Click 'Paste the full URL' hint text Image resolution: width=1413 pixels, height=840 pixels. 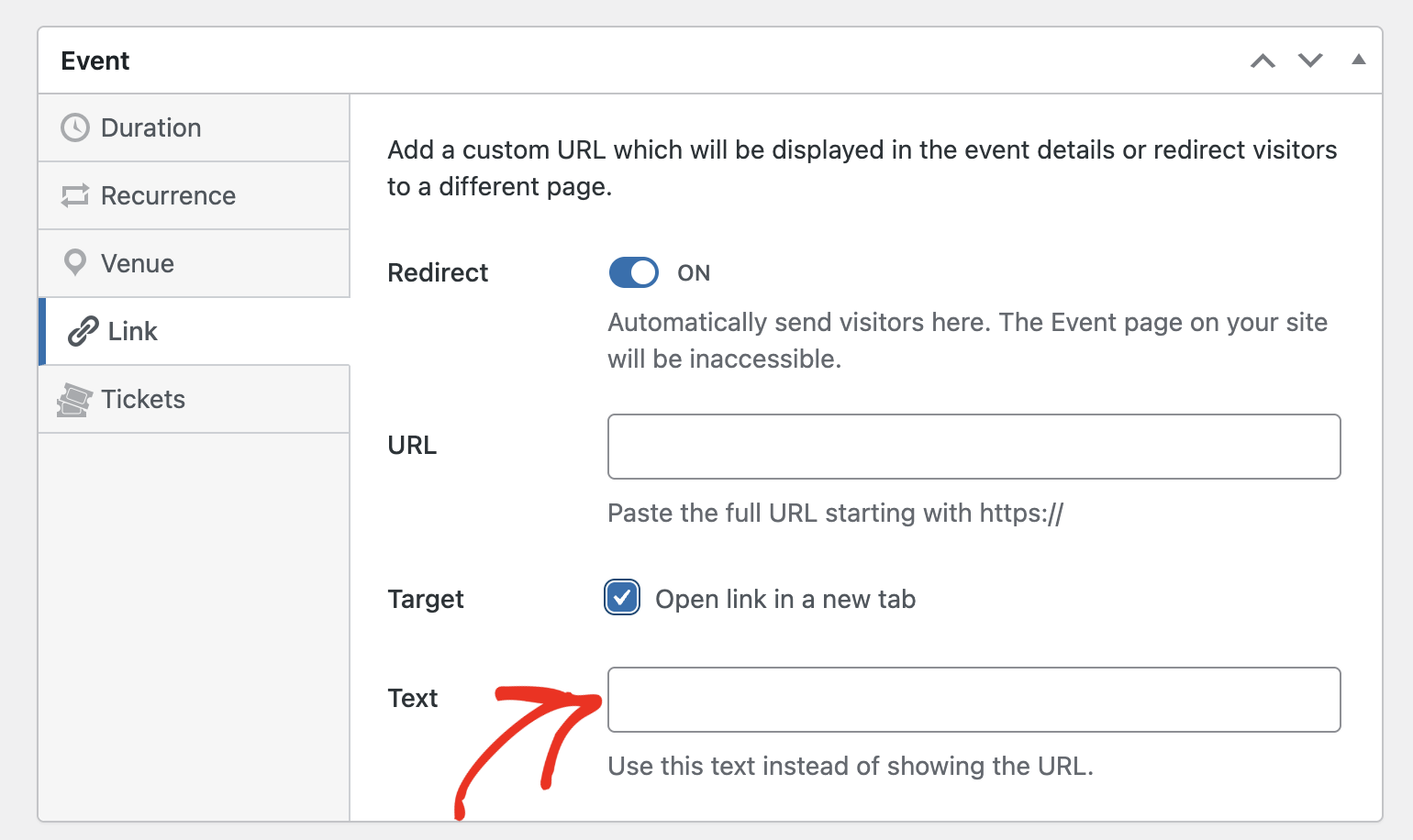point(836,513)
